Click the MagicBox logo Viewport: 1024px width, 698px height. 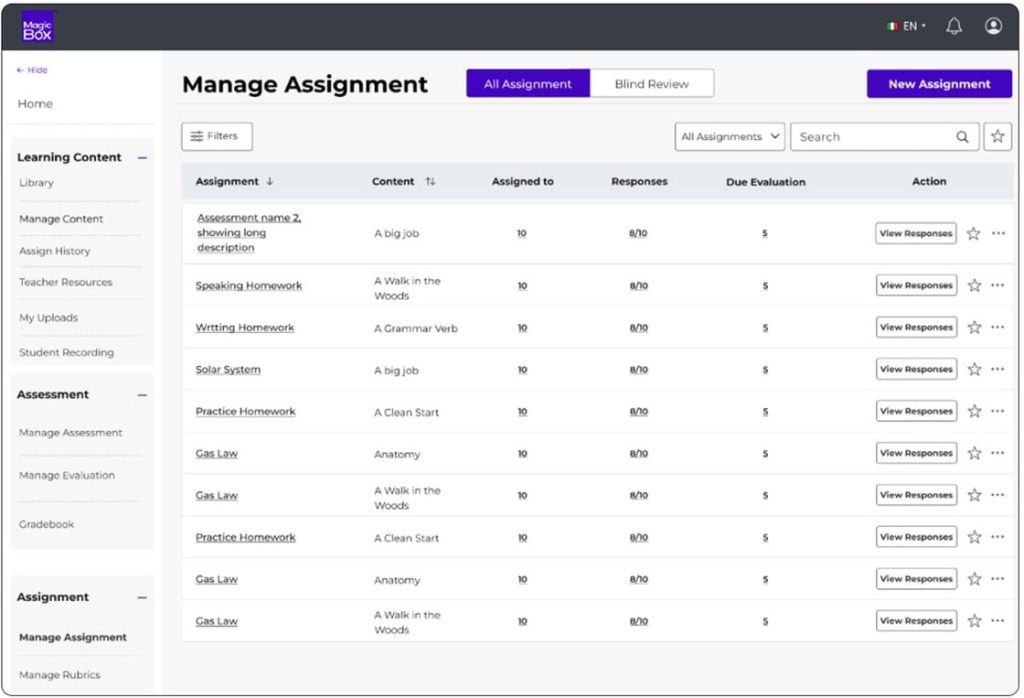38,27
